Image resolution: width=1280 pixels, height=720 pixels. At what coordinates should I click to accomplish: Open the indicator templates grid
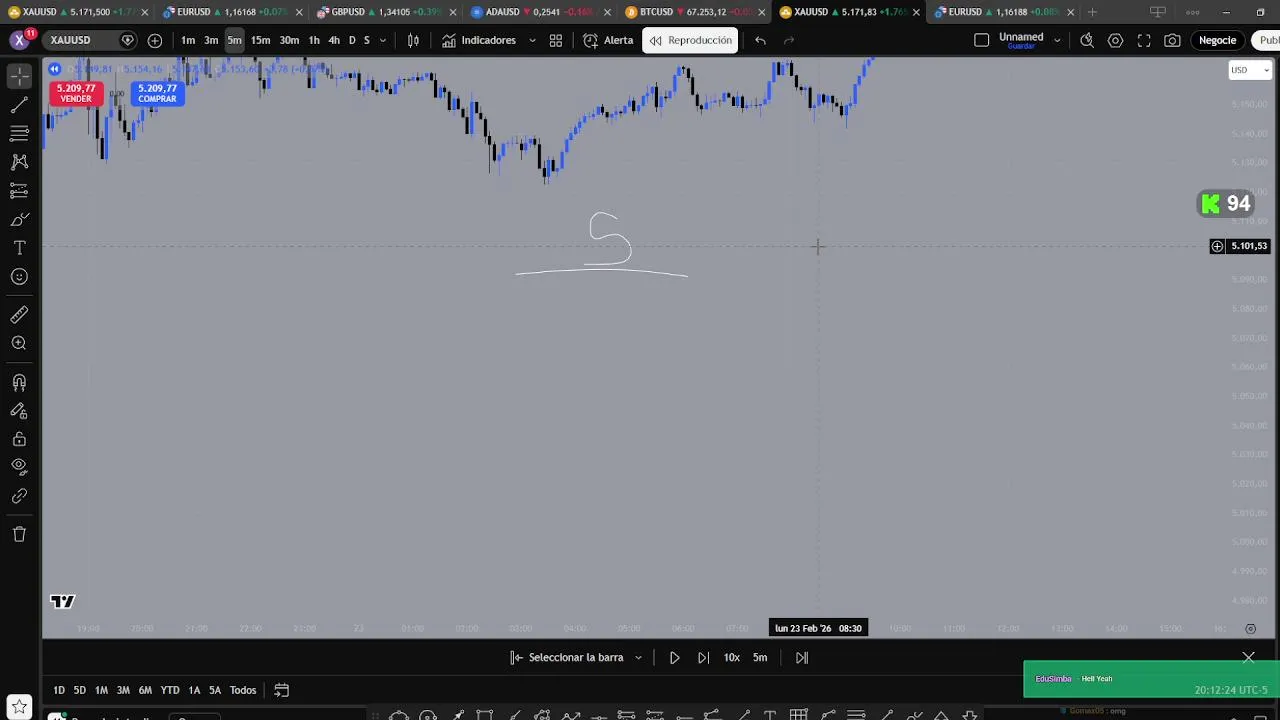(556, 40)
